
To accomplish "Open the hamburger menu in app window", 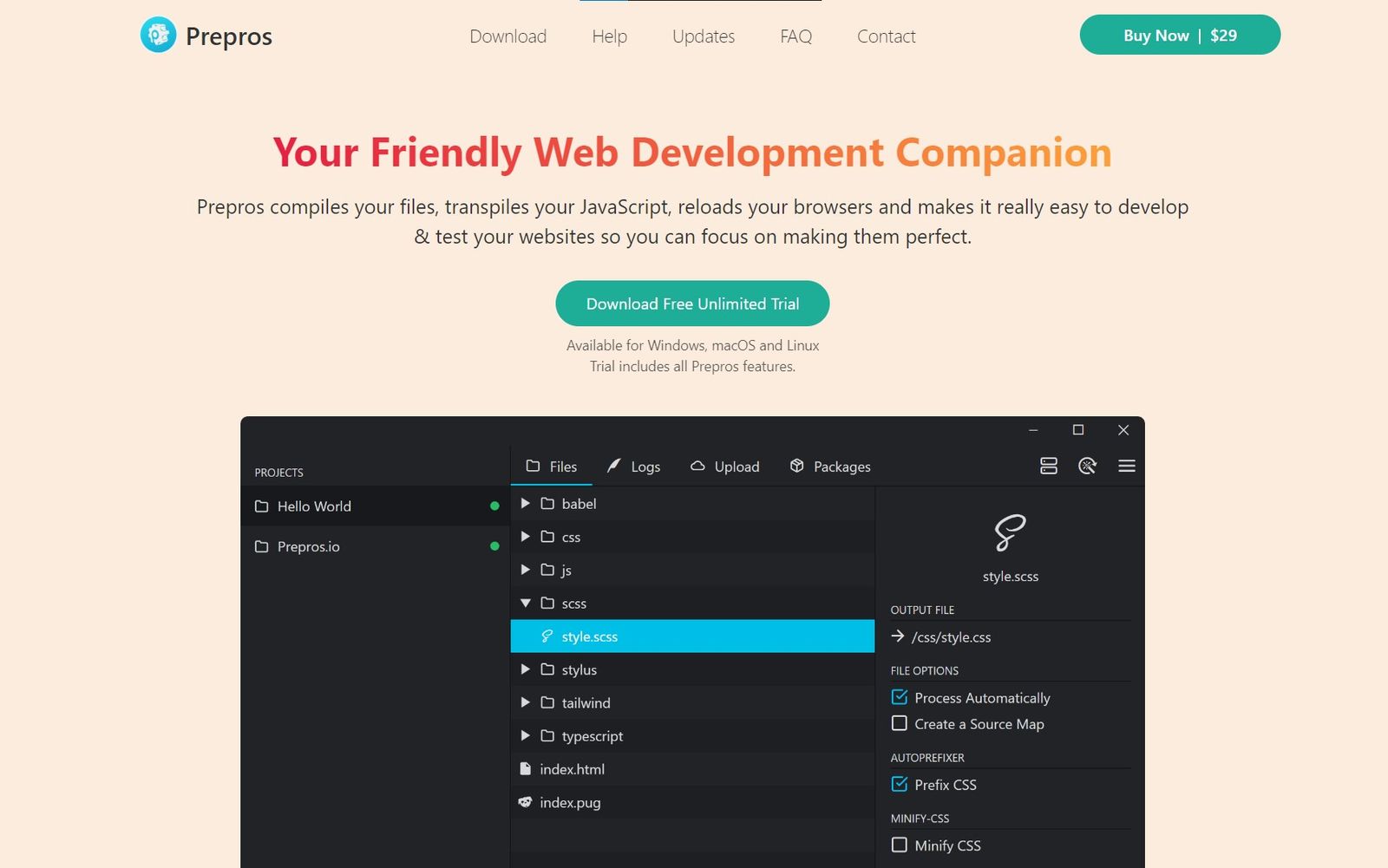I will click(1126, 467).
